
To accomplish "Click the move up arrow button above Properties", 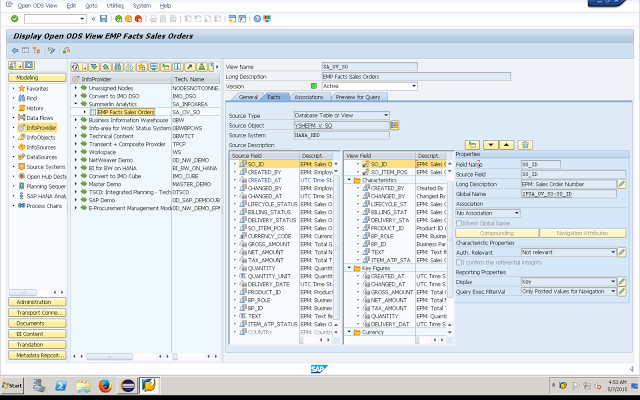I will click(x=507, y=145).
